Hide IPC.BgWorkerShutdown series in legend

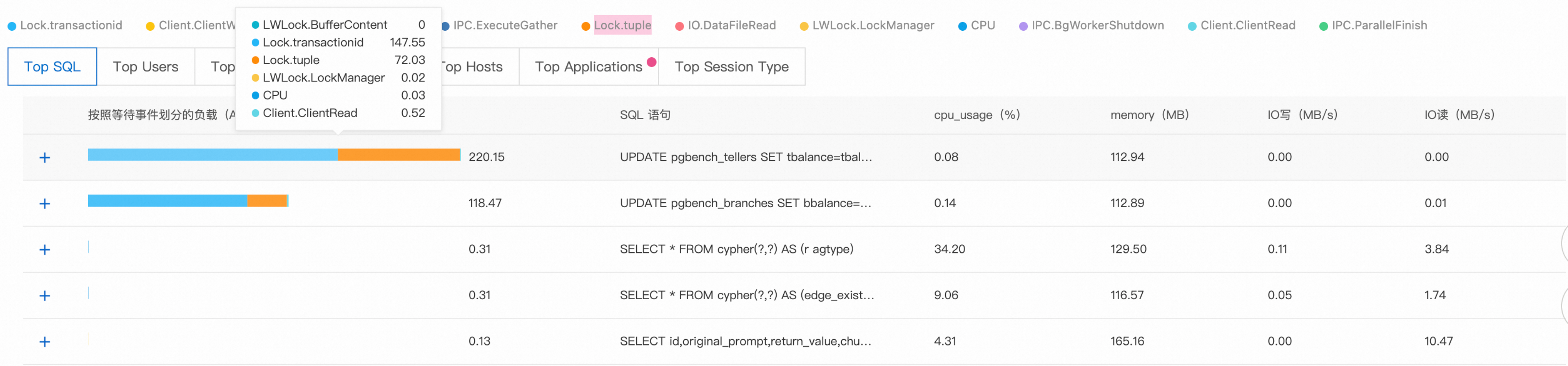(1097, 25)
